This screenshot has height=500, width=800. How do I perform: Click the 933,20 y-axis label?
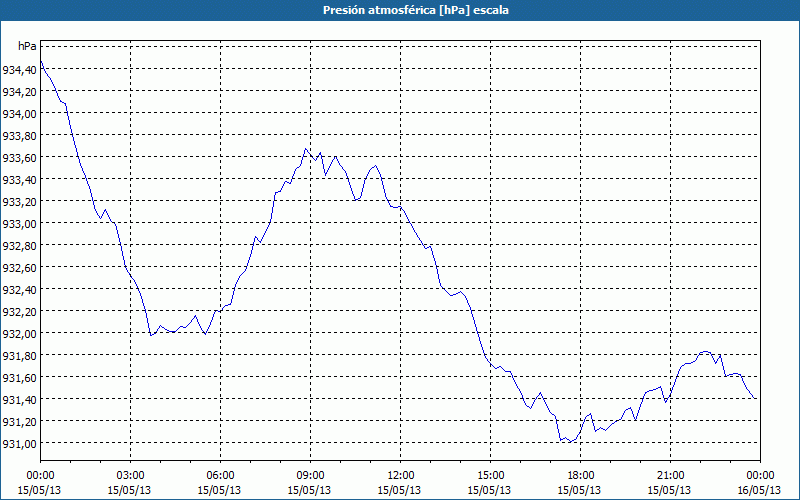click(20, 201)
